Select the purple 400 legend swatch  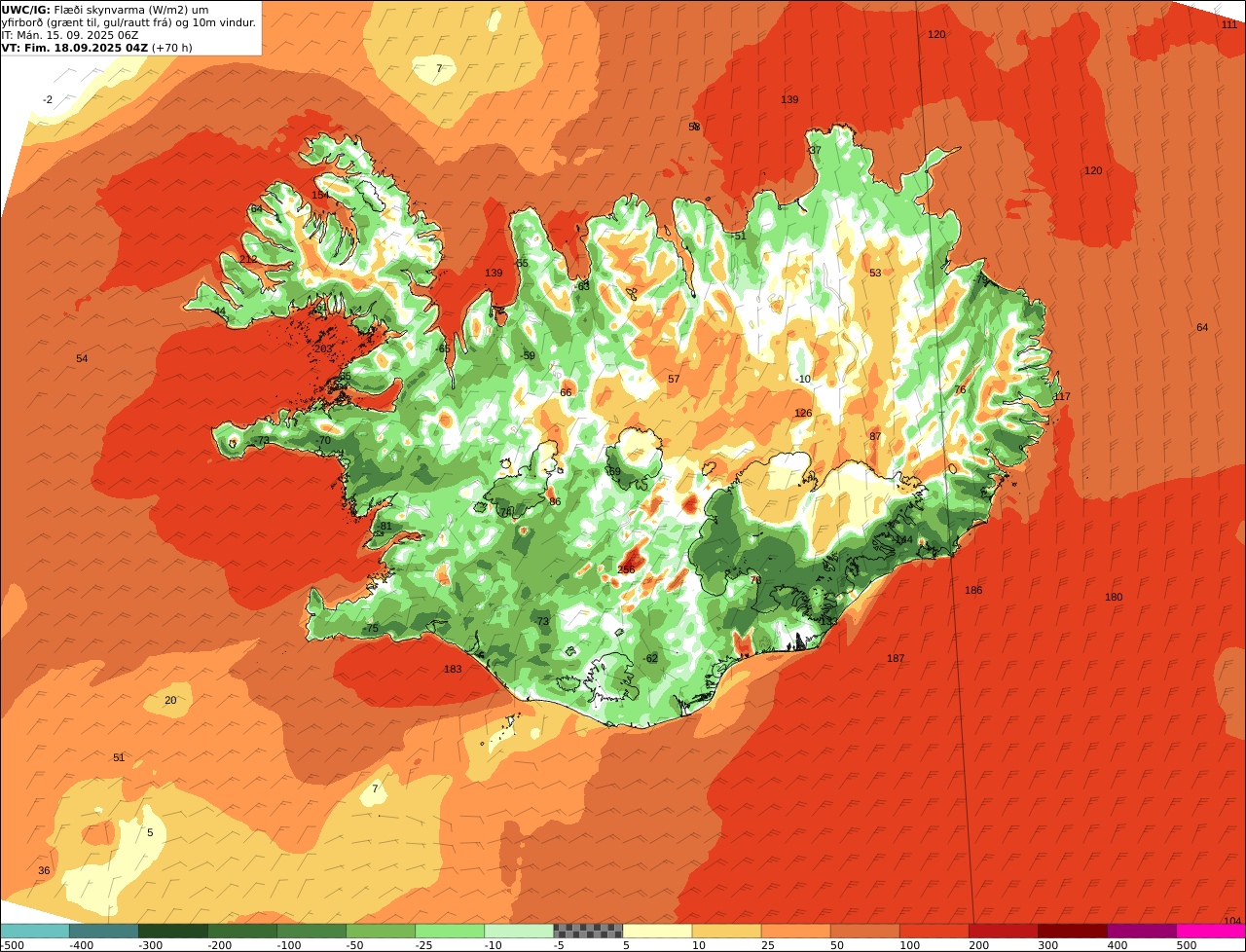[x=1141, y=931]
